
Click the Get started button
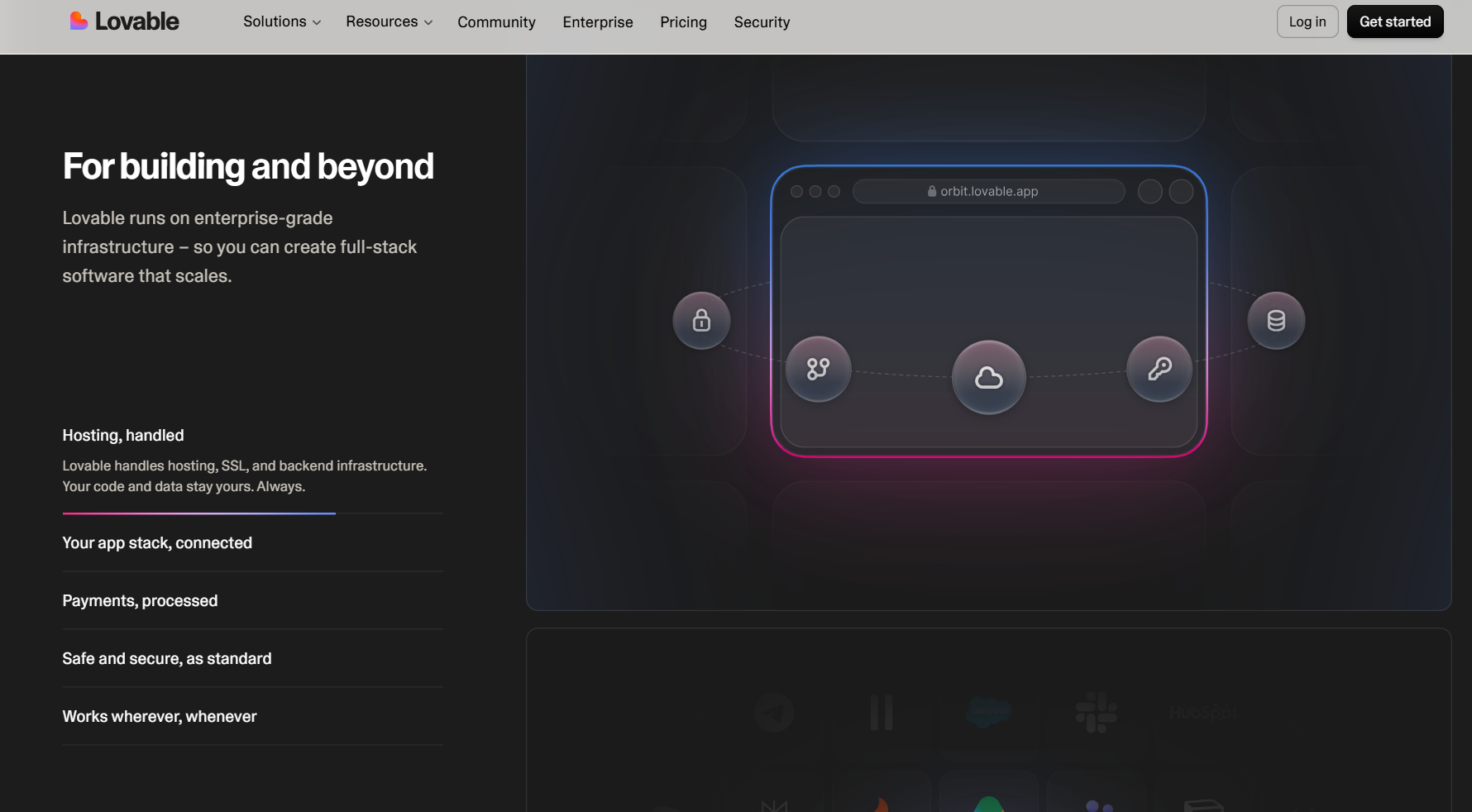point(1395,21)
